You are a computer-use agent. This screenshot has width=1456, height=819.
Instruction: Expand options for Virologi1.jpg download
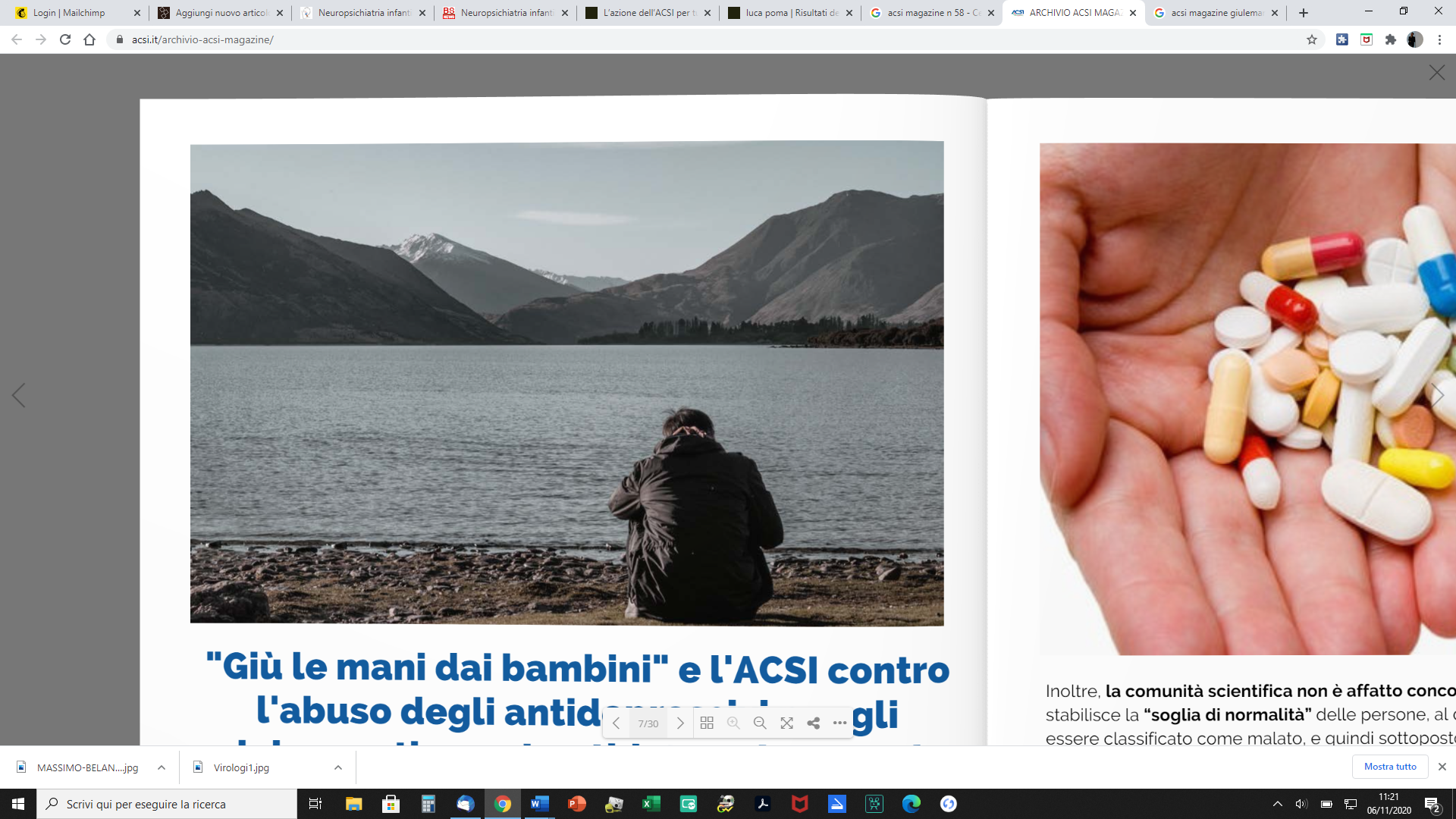338,767
